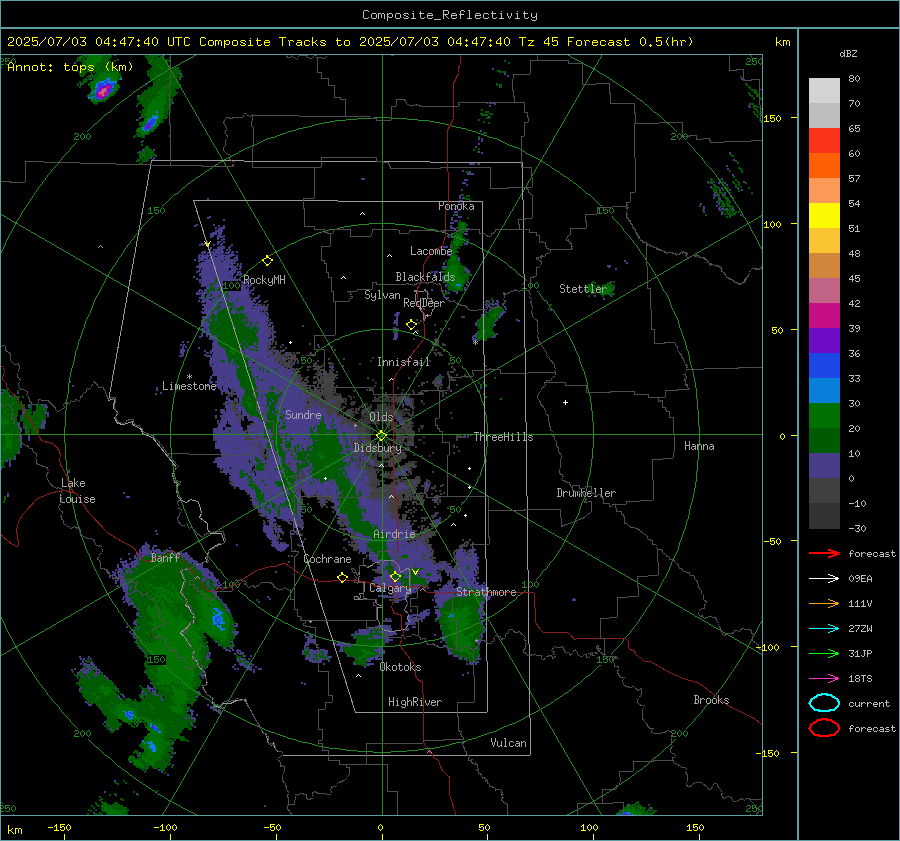
Task: Click the Airdrie city label
Action: pyautogui.click(x=394, y=534)
